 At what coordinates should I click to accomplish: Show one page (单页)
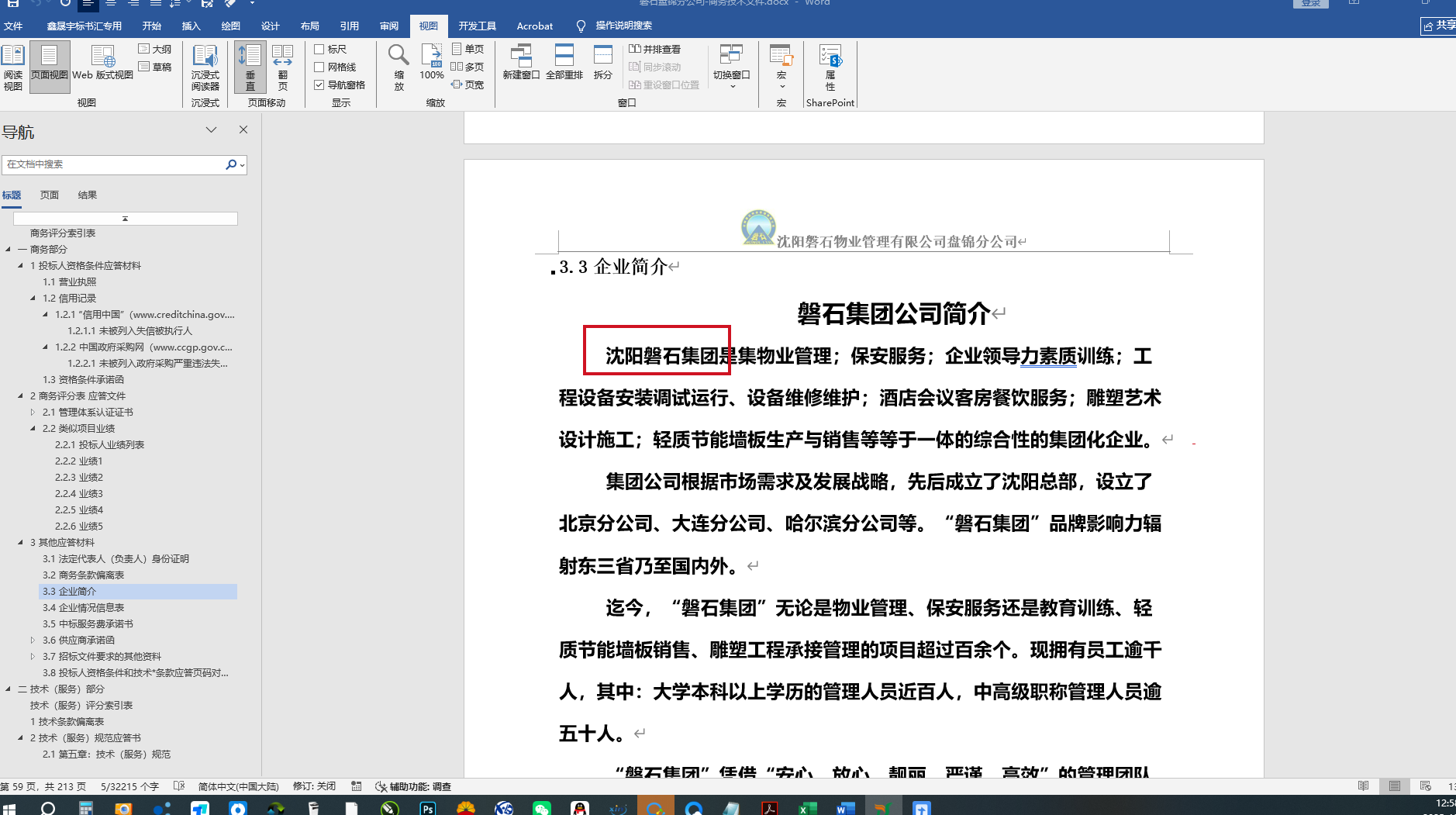(x=468, y=49)
